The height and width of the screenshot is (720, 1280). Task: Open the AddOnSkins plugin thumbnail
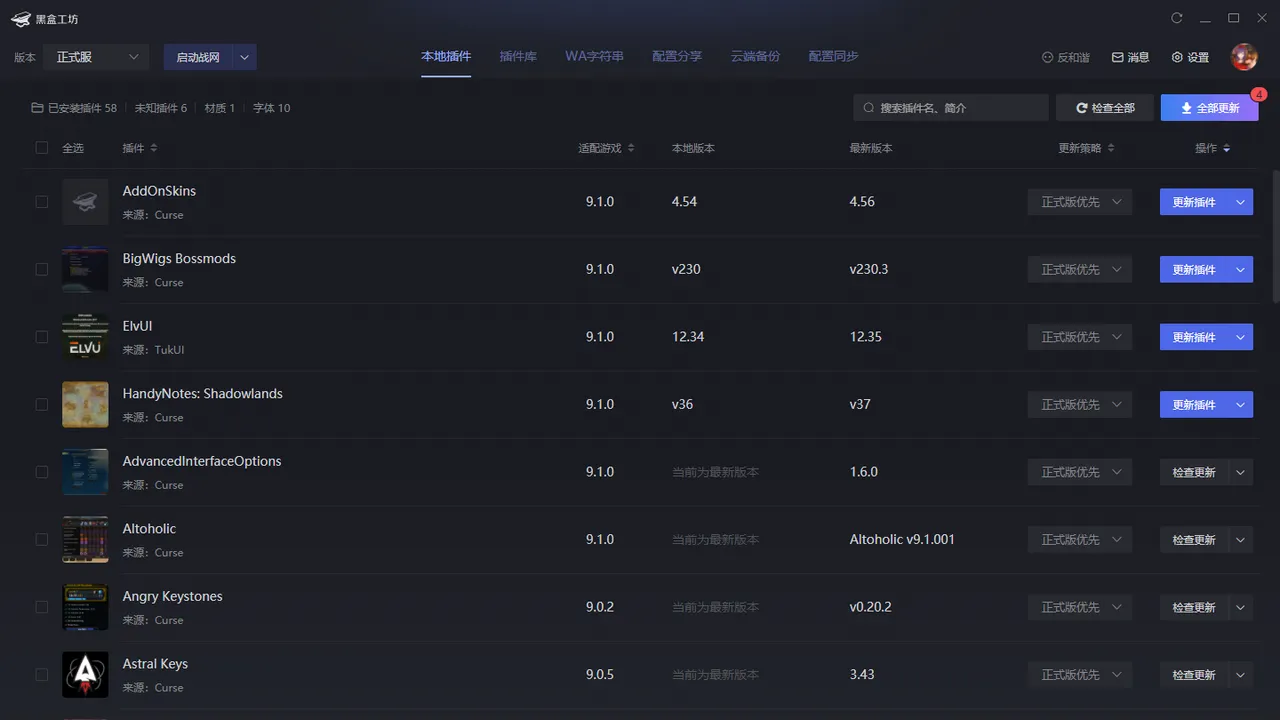[85, 202]
